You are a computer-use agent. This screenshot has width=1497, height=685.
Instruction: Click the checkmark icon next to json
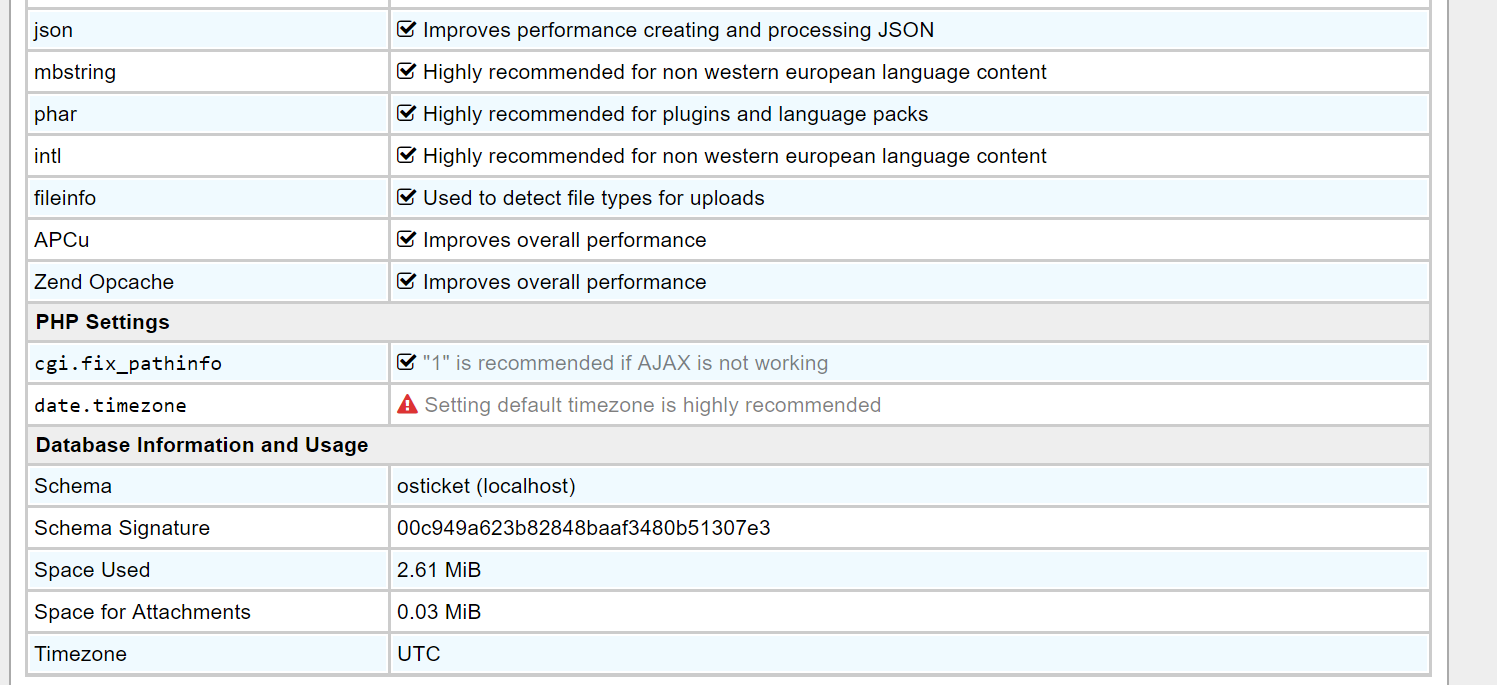(x=405, y=29)
